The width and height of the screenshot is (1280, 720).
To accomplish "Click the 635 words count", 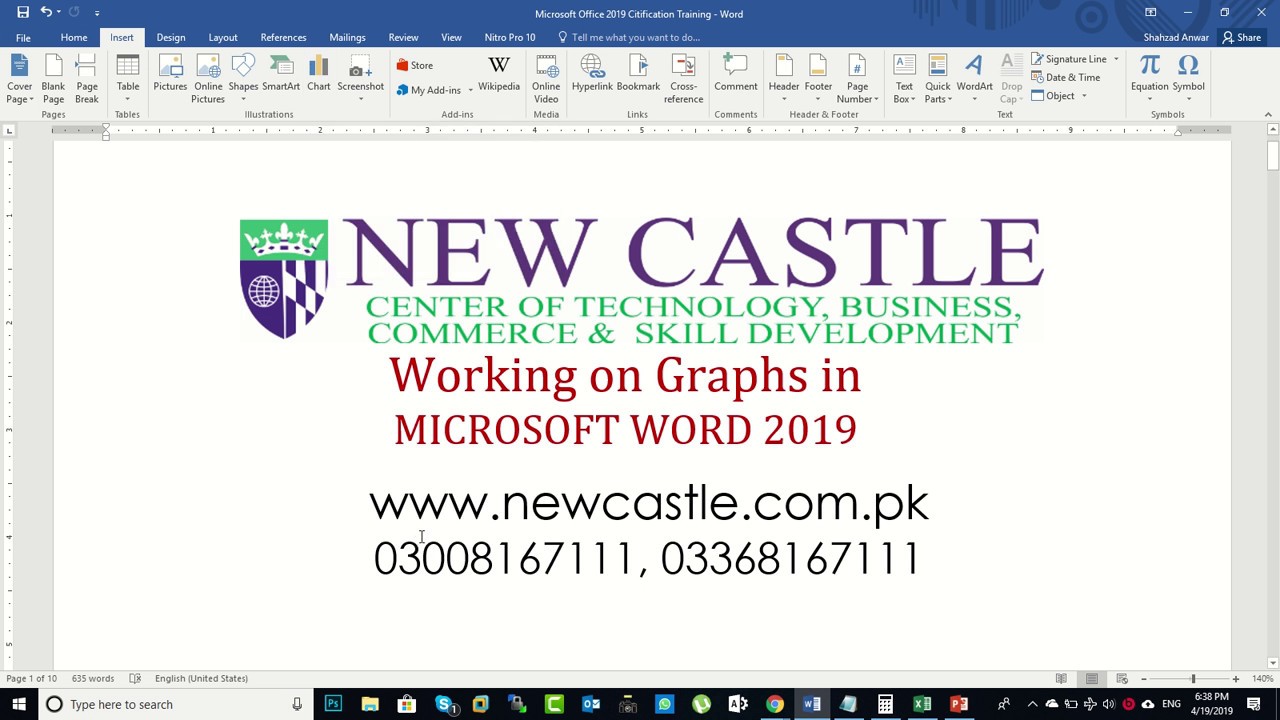I will point(92,679).
